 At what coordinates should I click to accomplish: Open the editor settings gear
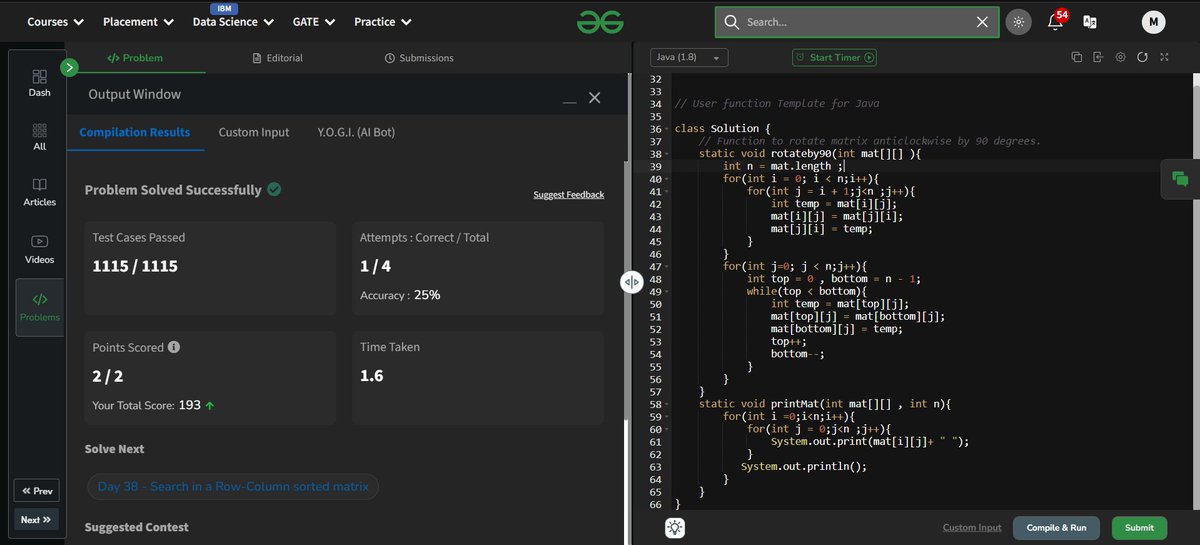coord(1120,57)
